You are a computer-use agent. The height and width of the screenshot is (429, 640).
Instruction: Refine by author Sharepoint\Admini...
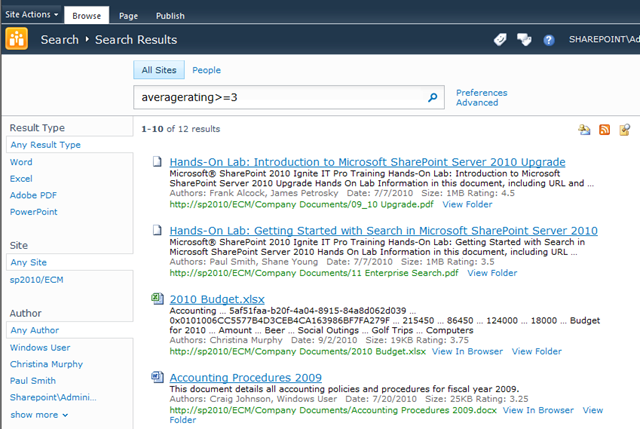click(x=53, y=397)
